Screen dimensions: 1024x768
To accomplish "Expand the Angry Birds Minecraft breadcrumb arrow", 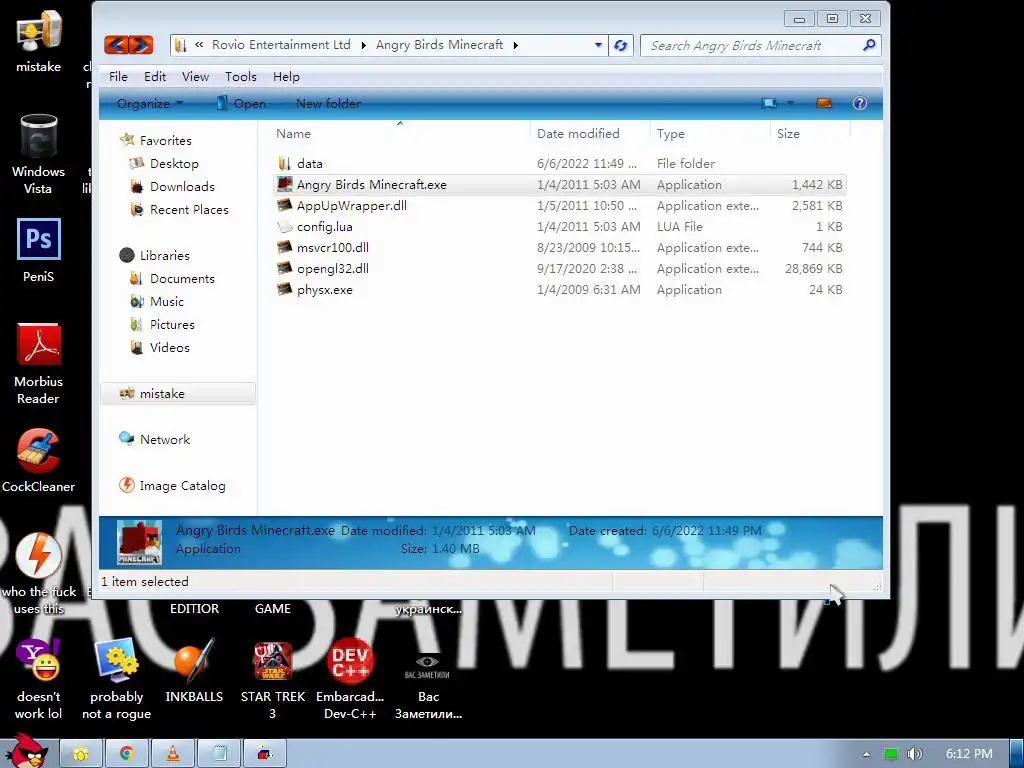I will 516,45.
